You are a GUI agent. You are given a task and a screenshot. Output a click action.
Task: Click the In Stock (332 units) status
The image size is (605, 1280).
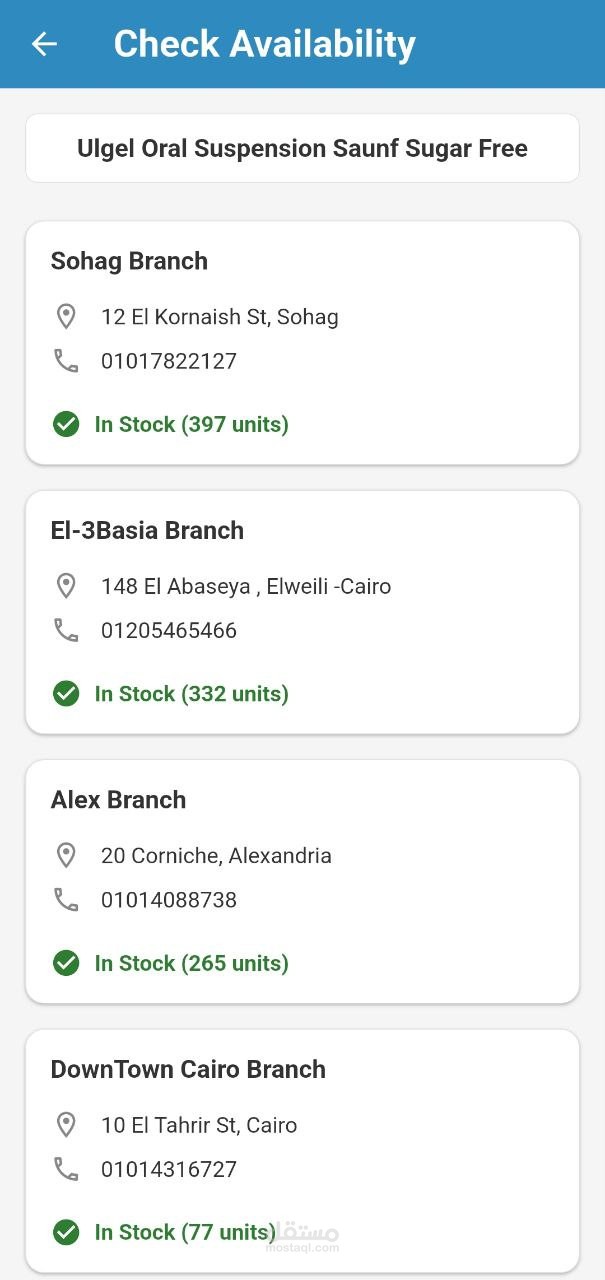191,694
